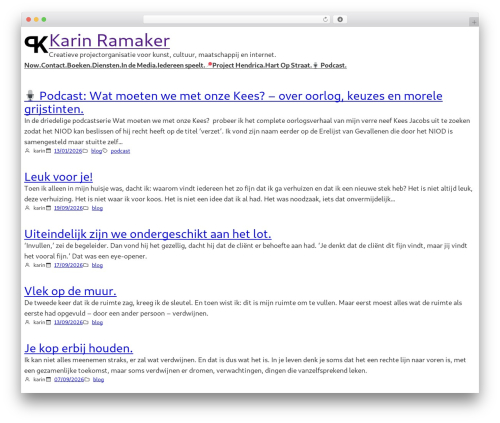Open Project Hendrica in the navigation
500x423 pixels.
[235, 65]
